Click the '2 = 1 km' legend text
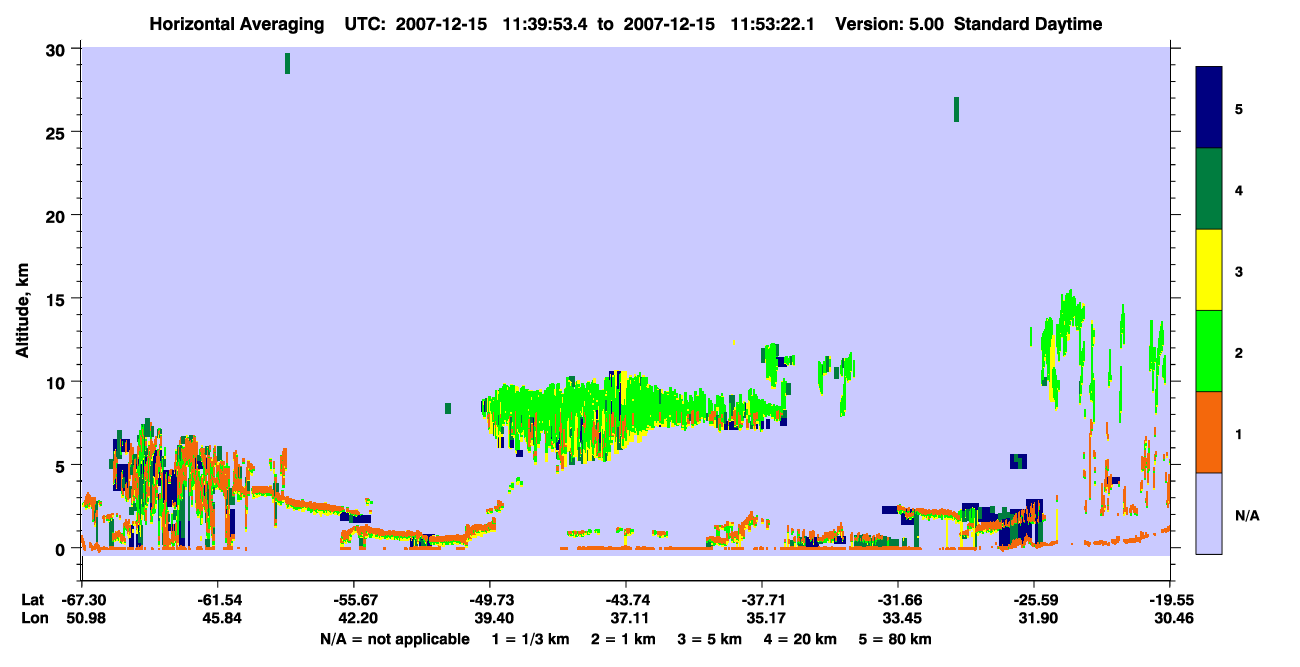 click(x=625, y=639)
